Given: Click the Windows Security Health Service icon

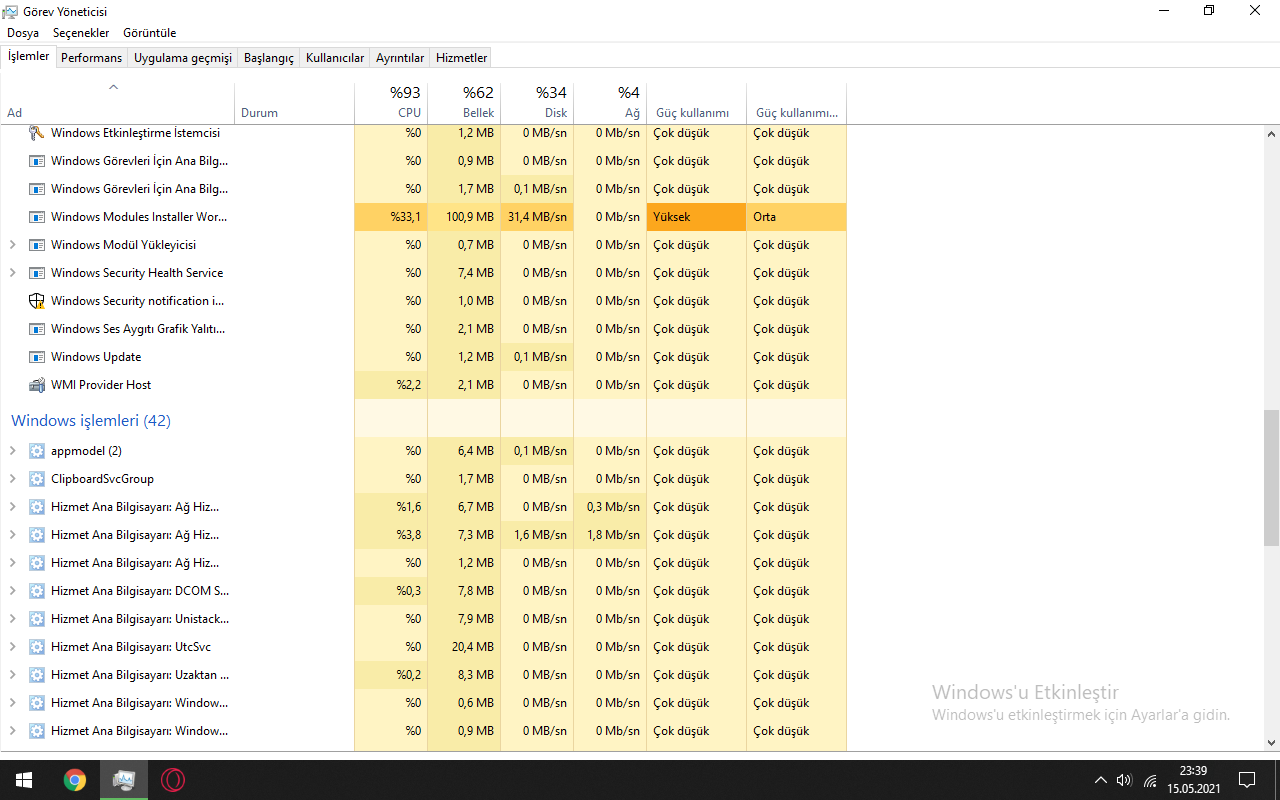Looking at the screenshot, I should [37, 273].
